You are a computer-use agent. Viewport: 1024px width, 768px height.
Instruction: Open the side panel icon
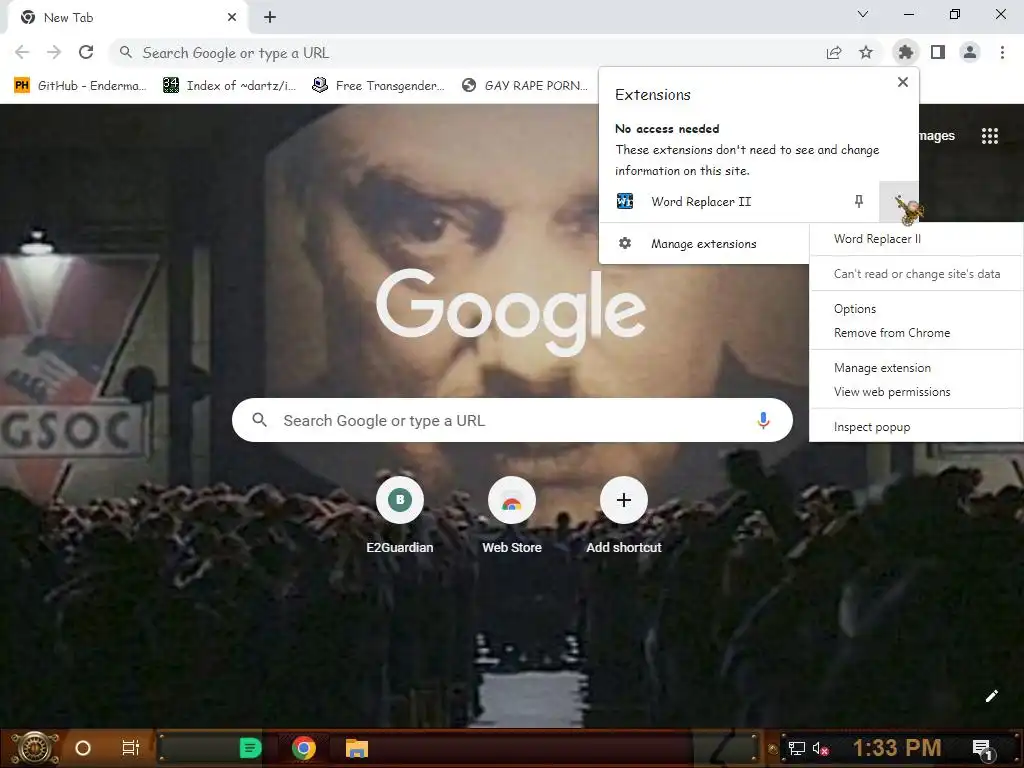pyautogui.click(x=938, y=52)
